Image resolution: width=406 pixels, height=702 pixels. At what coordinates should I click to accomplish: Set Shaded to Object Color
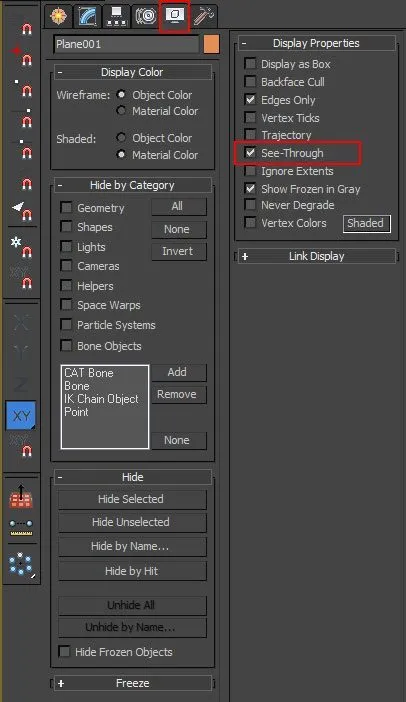click(121, 138)
